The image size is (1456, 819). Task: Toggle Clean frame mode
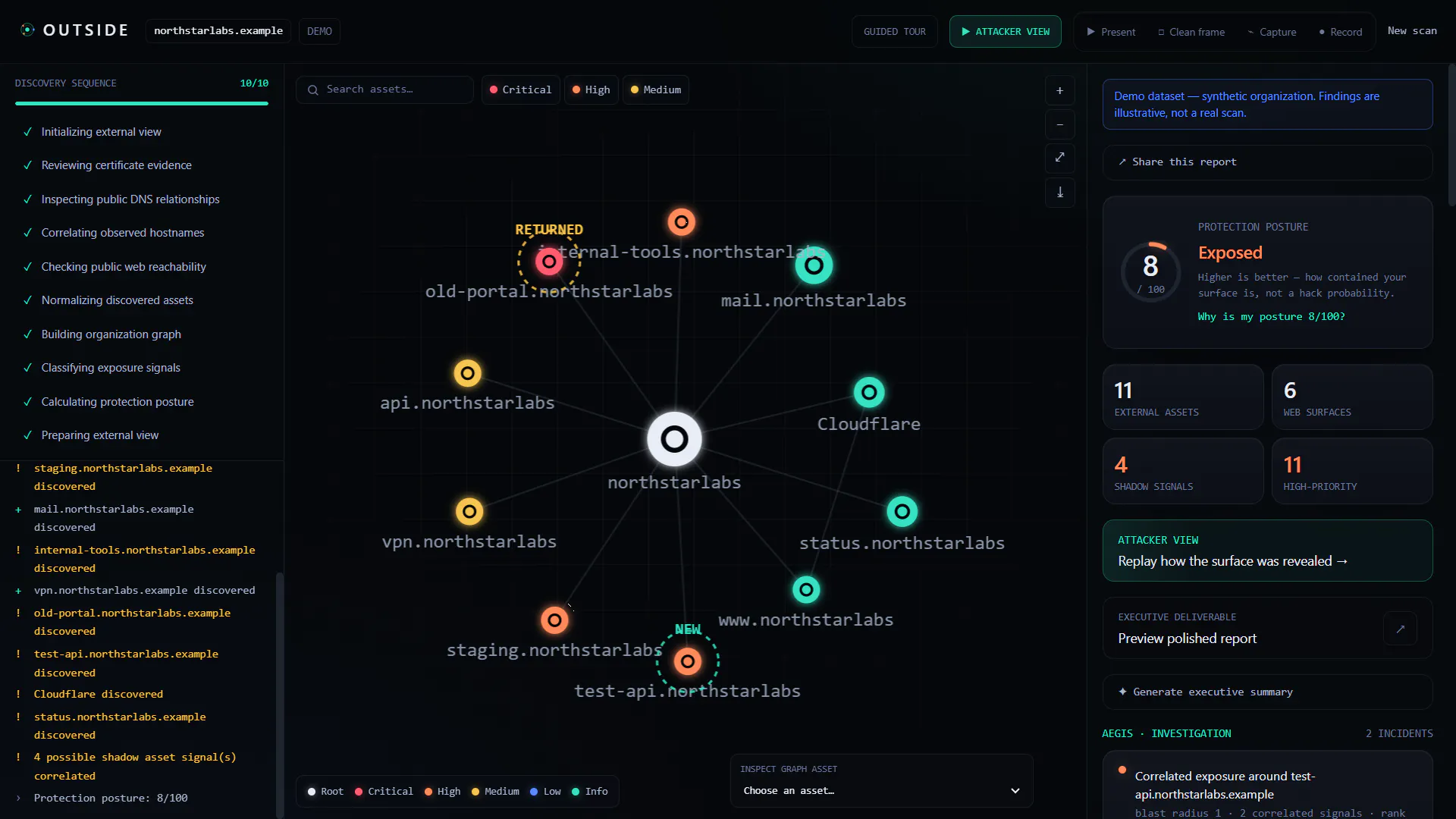coord(1191,32)
